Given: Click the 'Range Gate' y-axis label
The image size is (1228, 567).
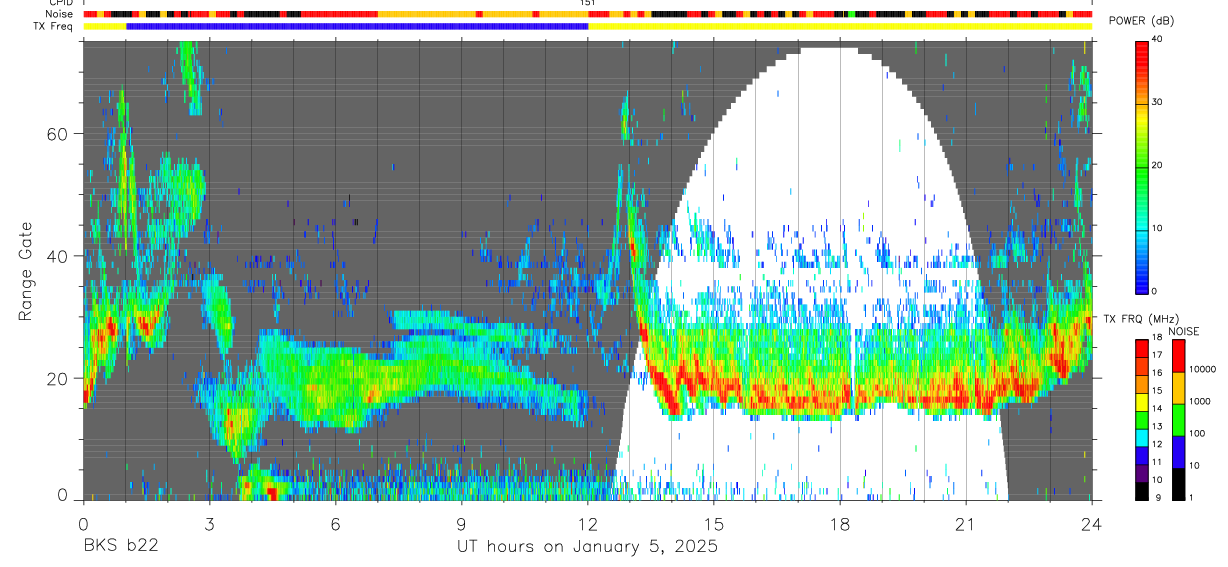Looking at the screenshot, I should (26, 273).
